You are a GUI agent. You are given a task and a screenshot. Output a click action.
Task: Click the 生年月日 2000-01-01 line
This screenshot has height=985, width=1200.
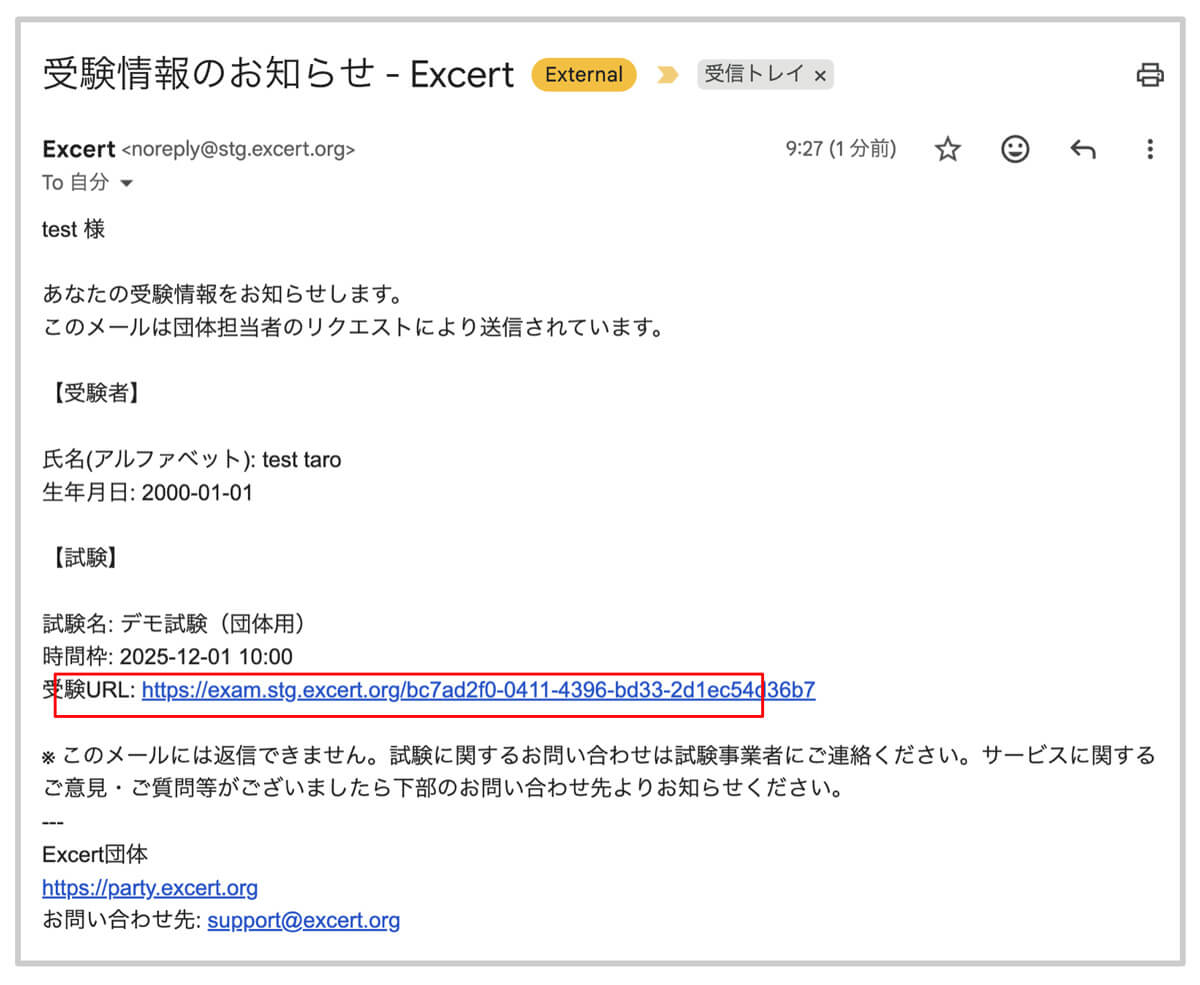pyautogui.click(x=147, y=493)
